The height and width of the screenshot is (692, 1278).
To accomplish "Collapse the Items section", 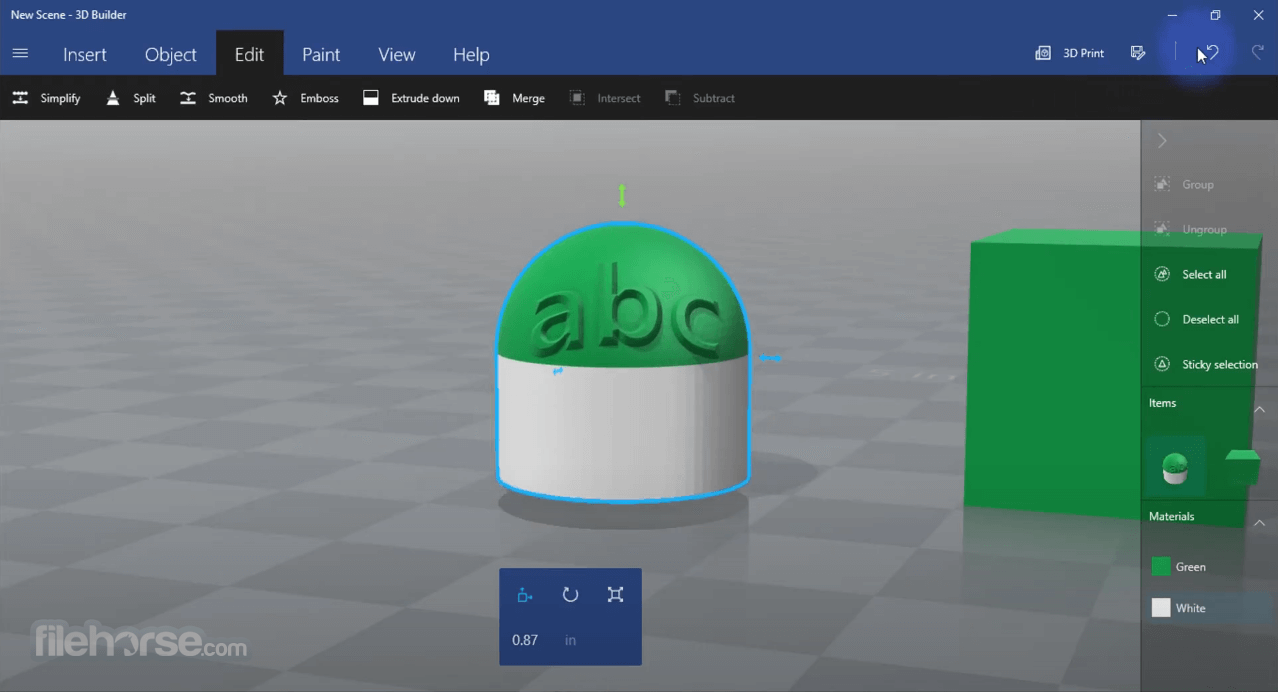I will 1259,409.
